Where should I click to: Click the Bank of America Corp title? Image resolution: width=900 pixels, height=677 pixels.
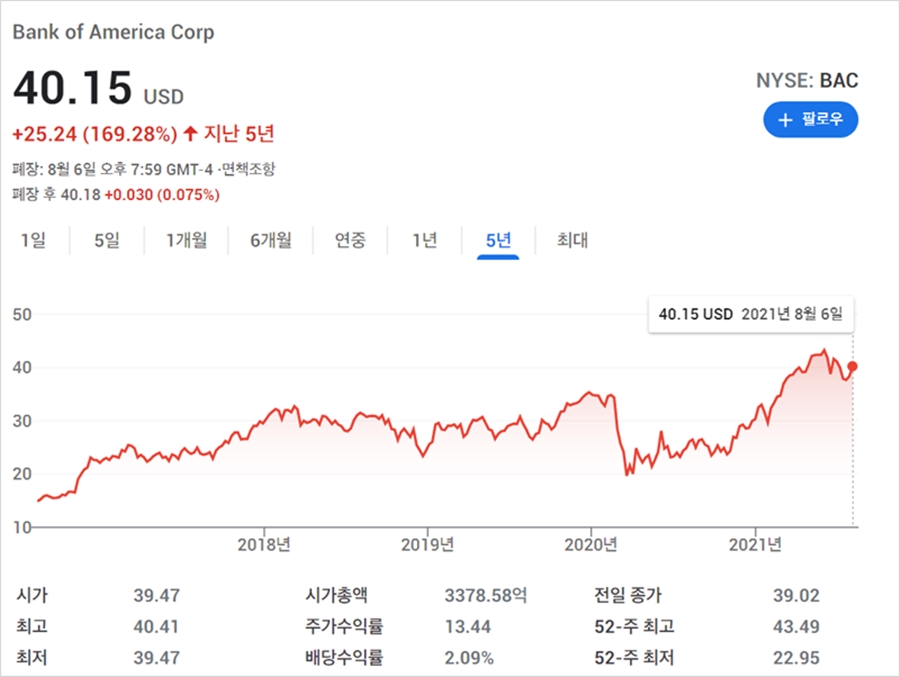pos(114,32)
